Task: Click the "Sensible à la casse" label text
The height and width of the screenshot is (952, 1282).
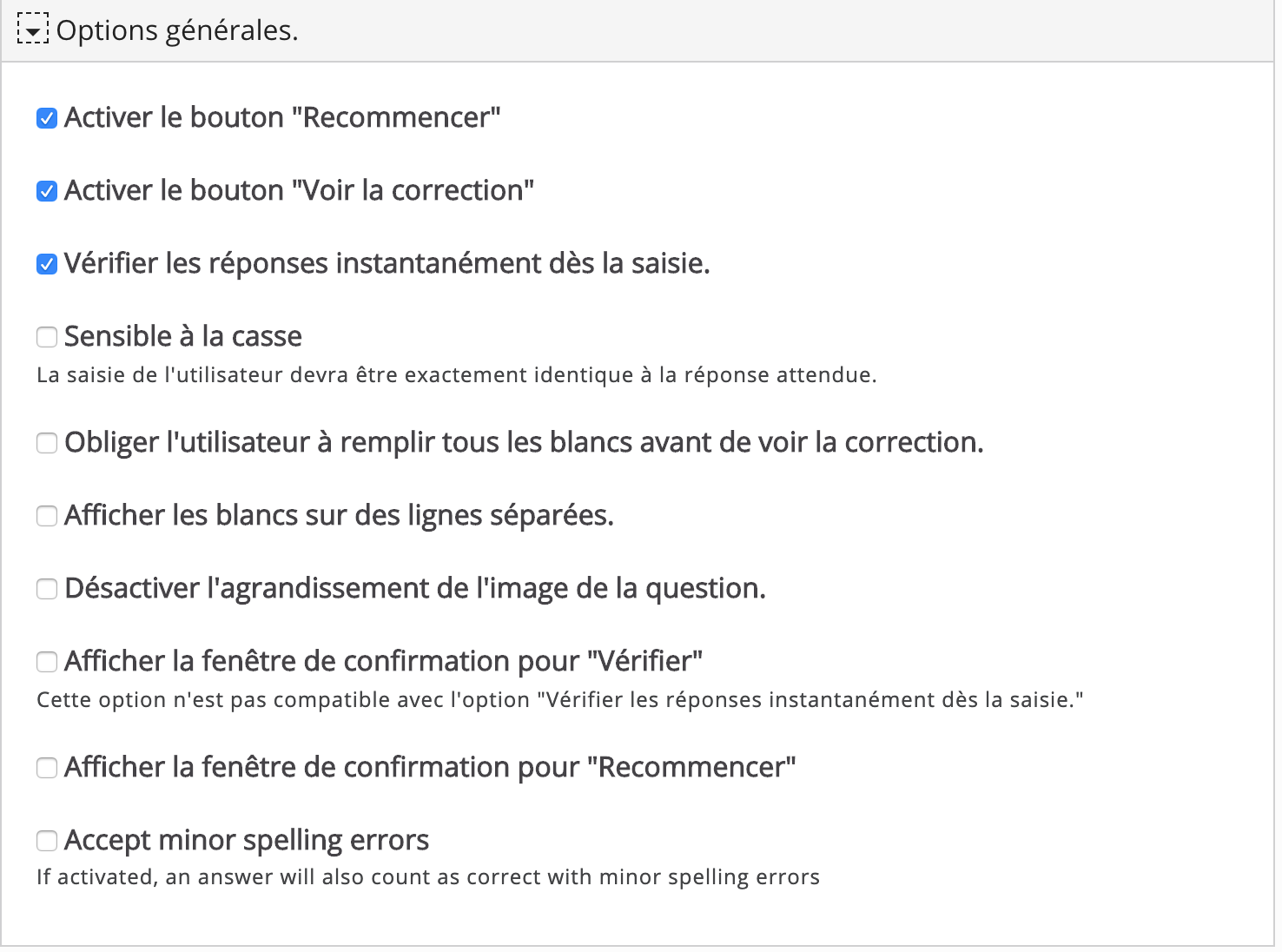Action: 183,336
